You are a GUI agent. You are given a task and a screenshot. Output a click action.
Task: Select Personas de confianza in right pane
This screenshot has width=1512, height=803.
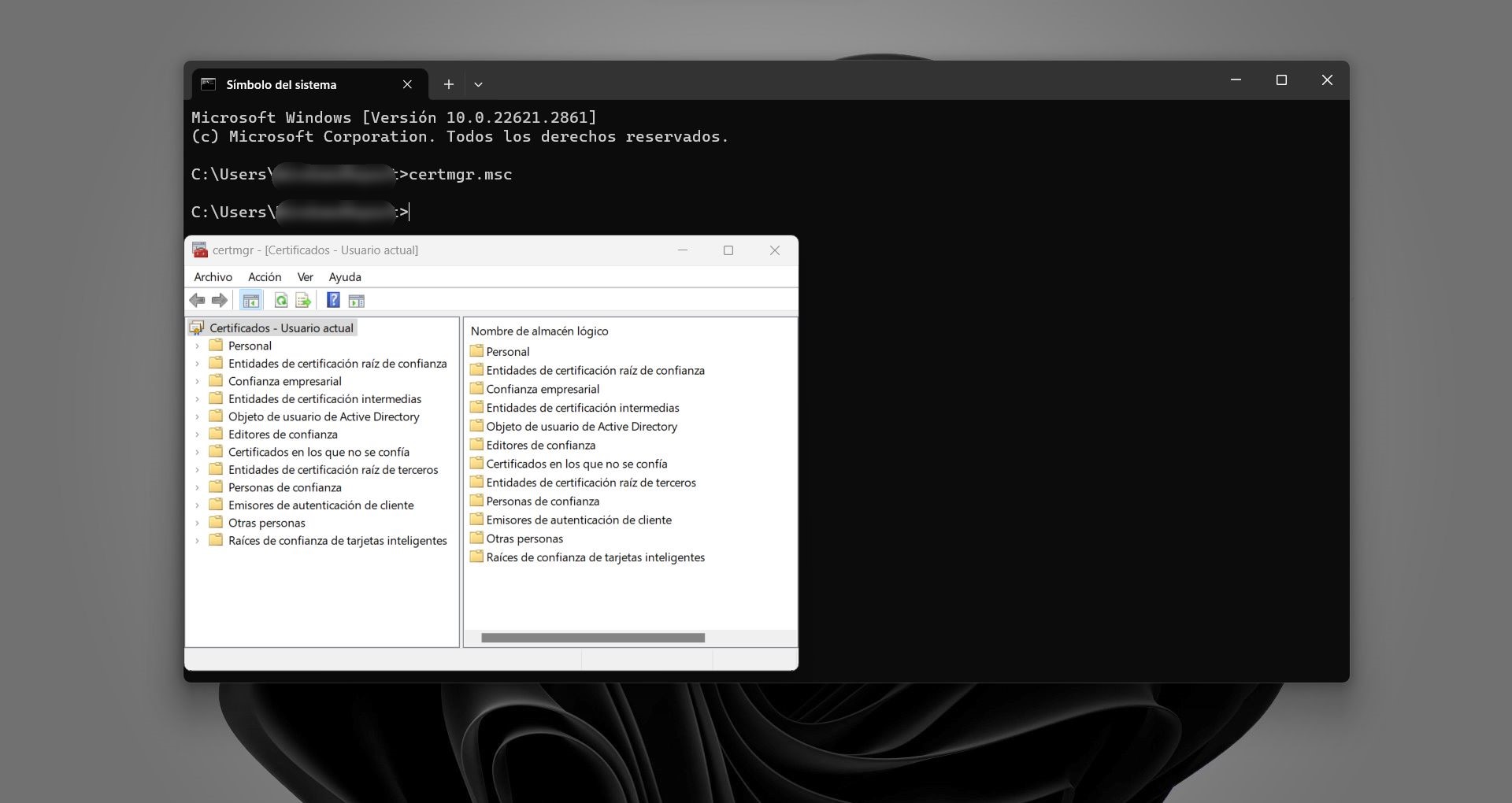click(x=543, y=501)
